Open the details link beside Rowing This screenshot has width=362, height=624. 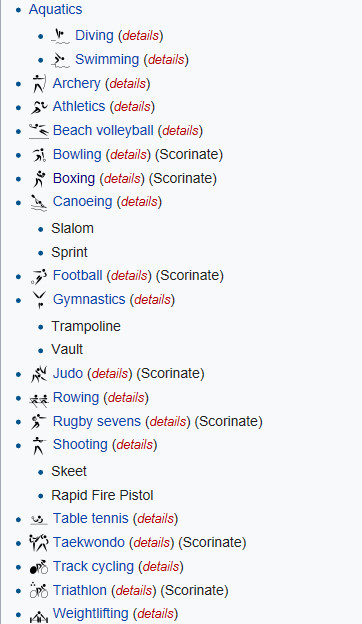pos(126,398)
